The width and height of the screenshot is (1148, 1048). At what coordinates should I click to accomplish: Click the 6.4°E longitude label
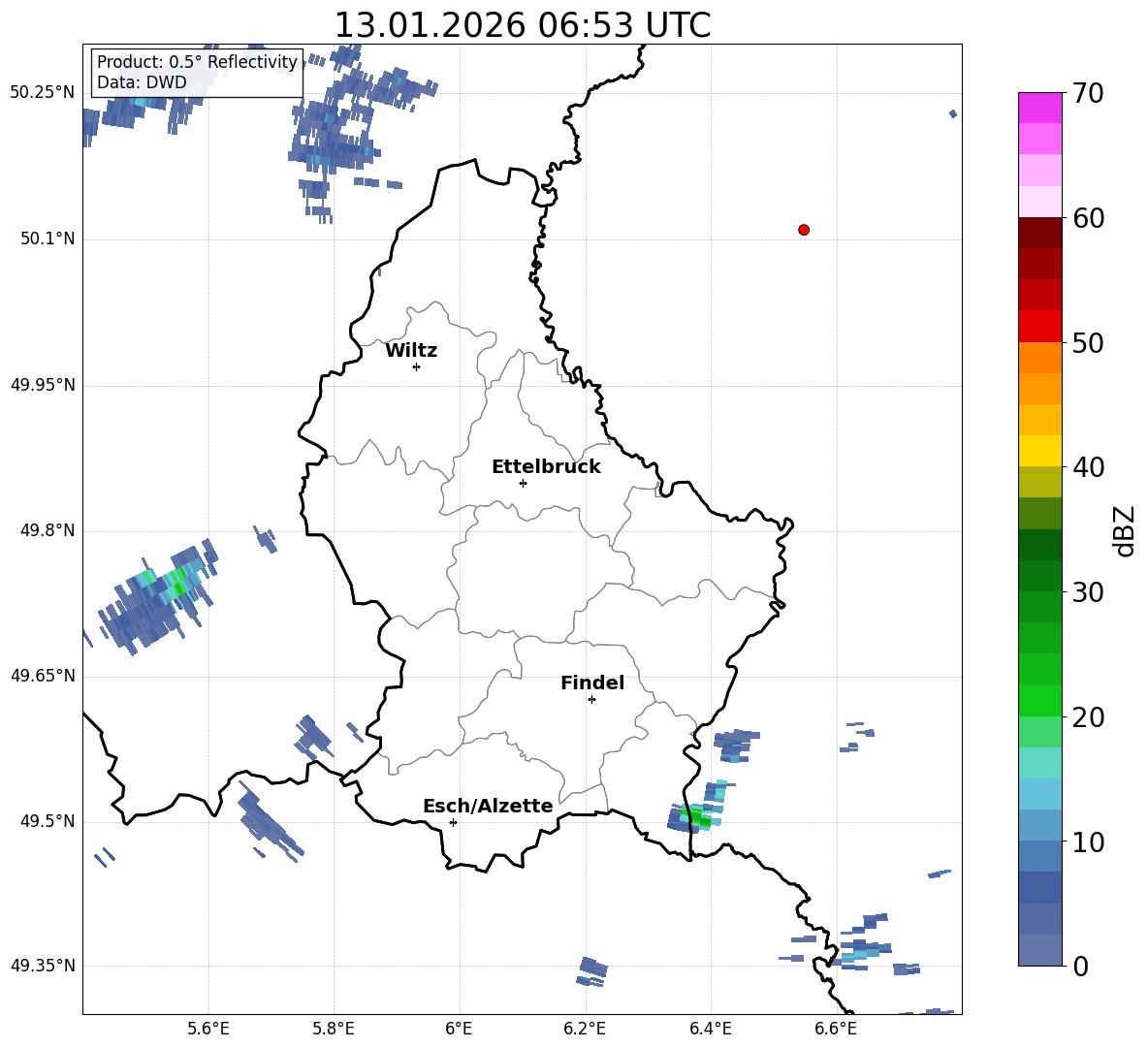tap(710, 1029)
